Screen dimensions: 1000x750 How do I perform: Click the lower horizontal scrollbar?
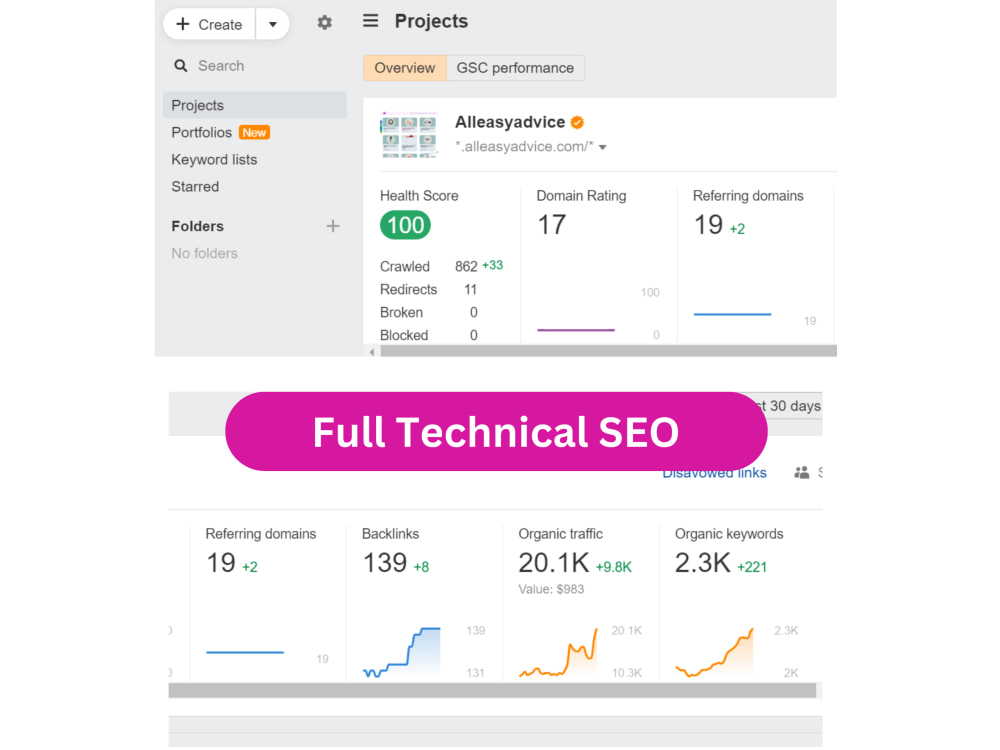(492, 690)
